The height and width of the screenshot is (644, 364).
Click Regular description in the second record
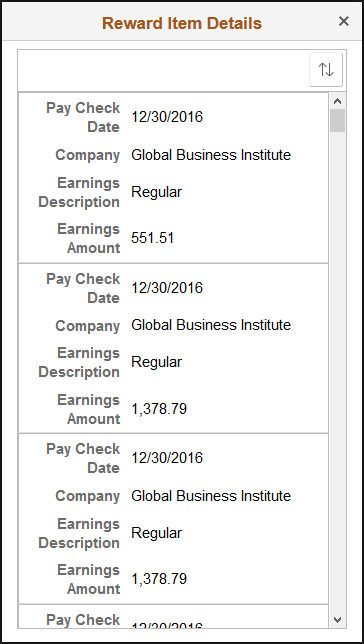tap(156, 362)
